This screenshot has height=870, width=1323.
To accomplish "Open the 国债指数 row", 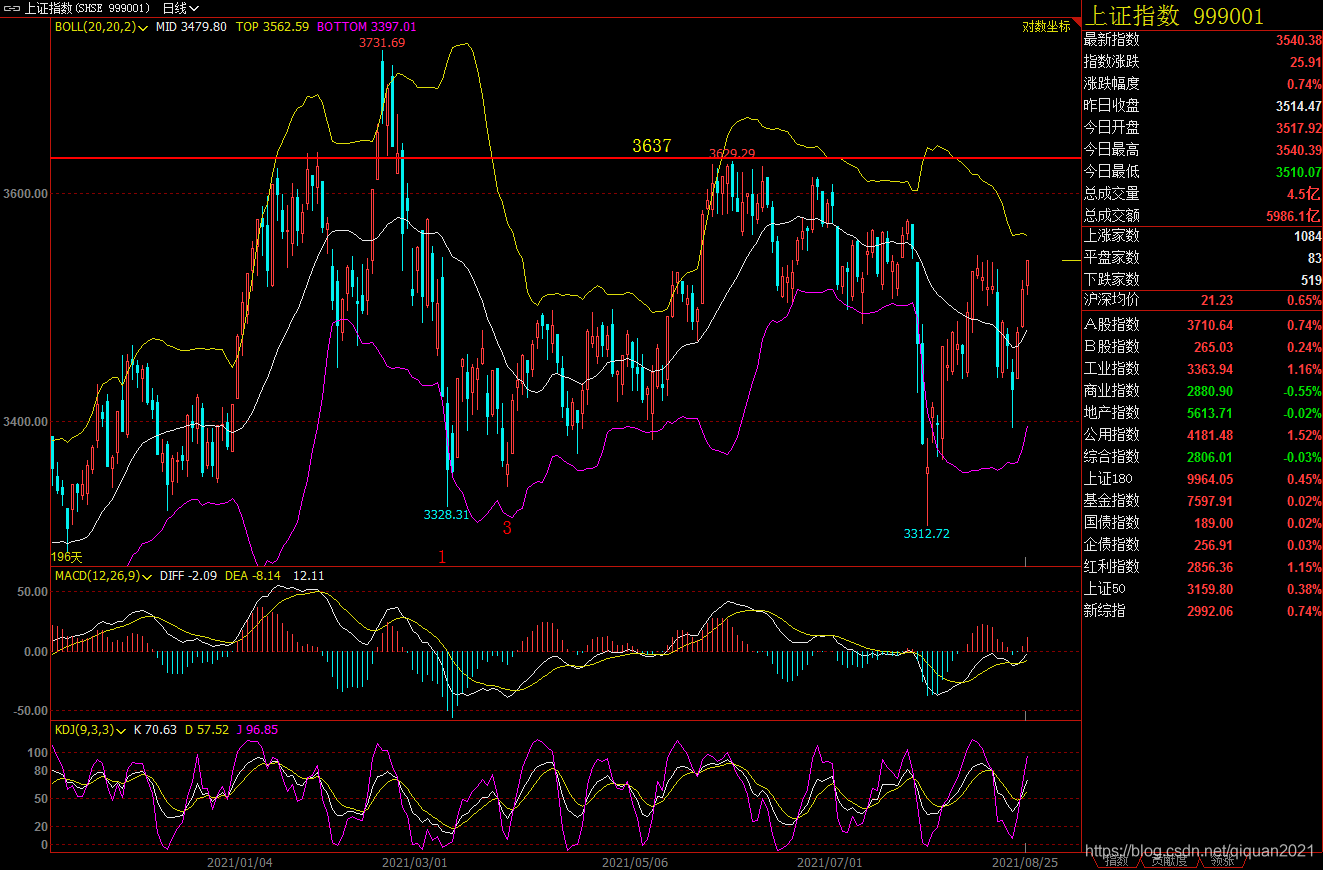I will [1203, 523].
